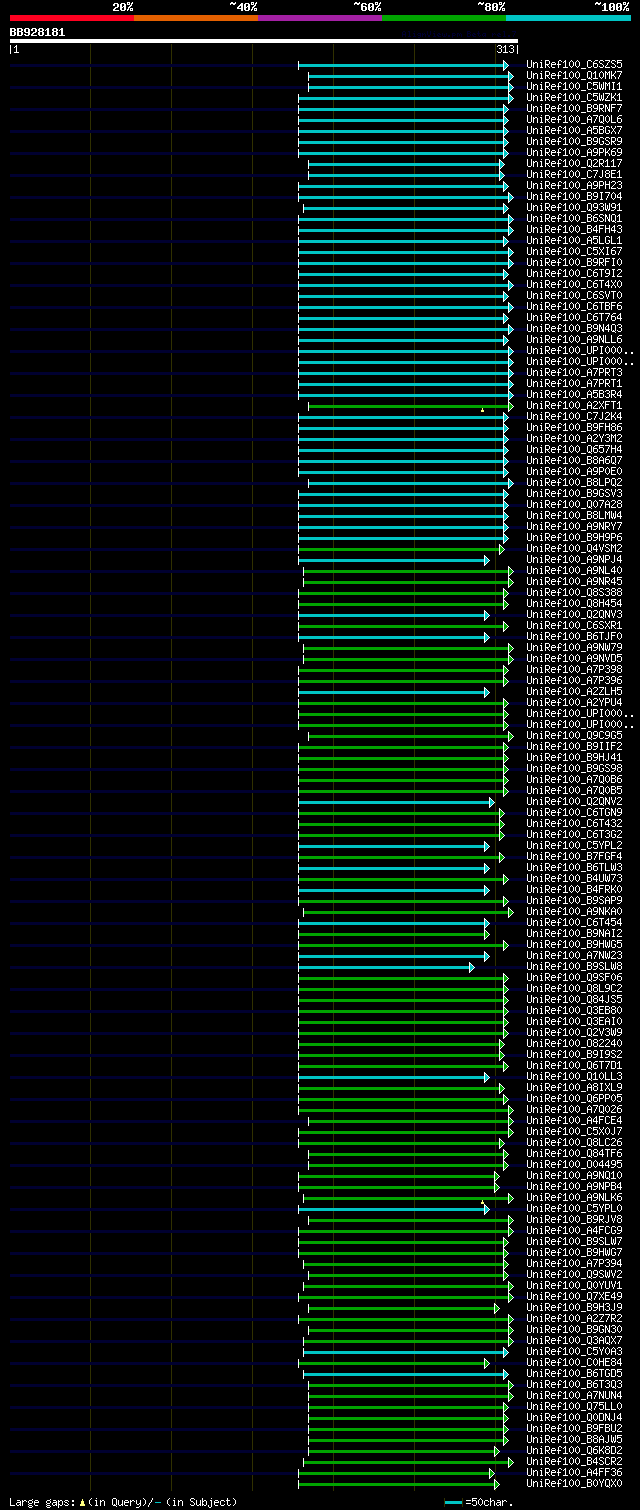Click the green ~80% identity legend segment
Screen dimensions: 640x1510
444,18
